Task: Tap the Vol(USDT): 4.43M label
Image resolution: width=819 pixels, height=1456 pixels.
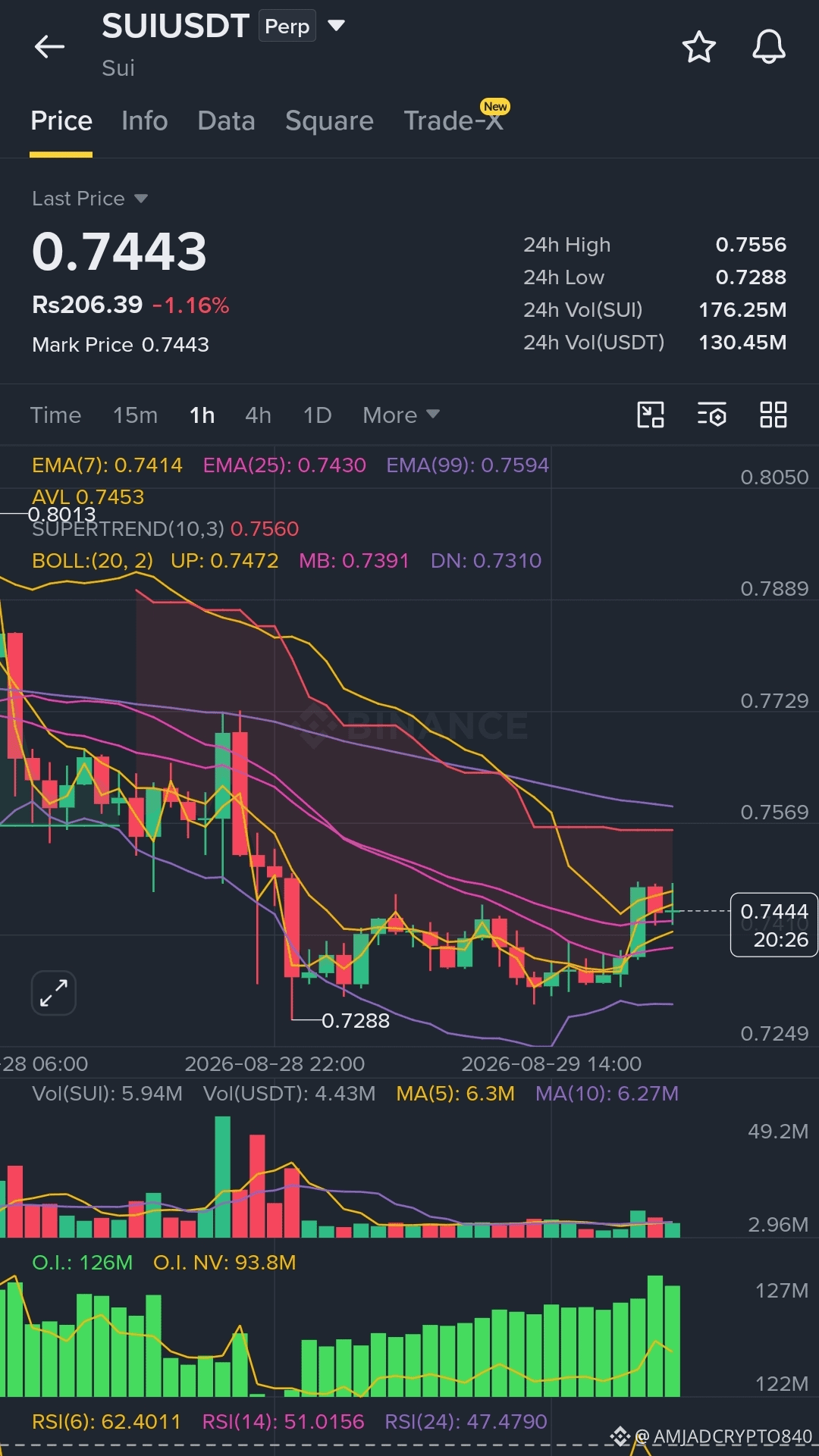Action: [289, 1094]
